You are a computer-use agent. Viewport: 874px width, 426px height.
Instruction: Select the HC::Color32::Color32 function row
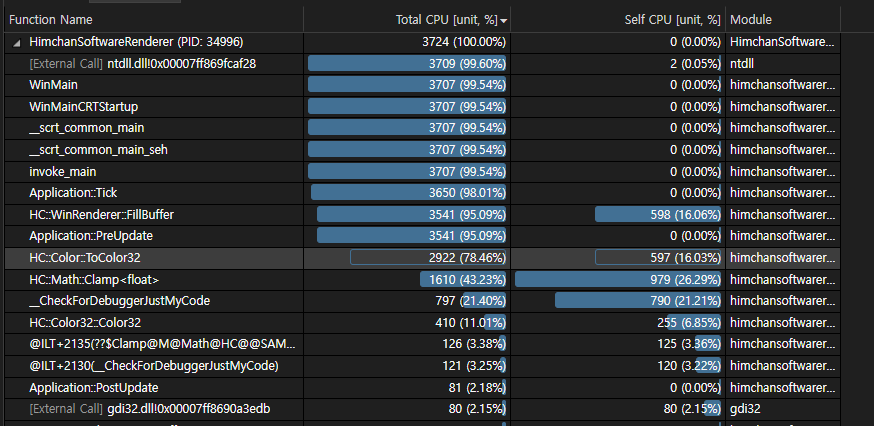pos(423,323)
